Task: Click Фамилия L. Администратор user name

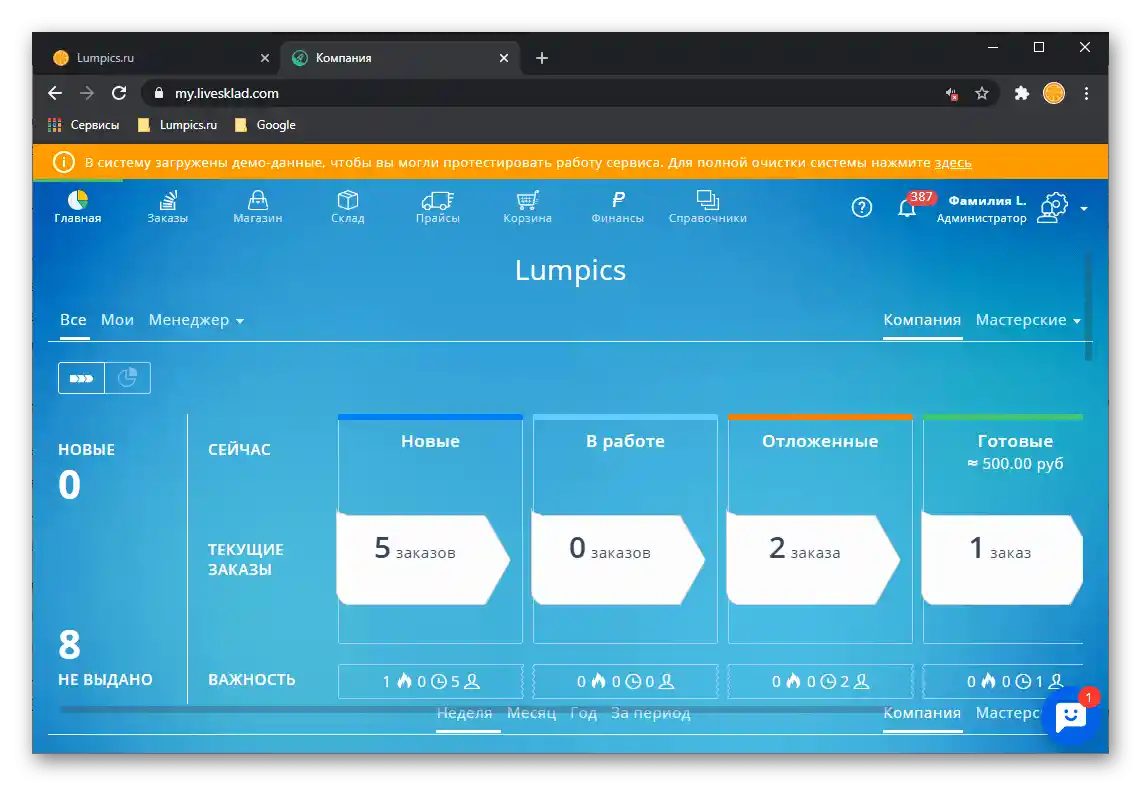Action: coord(982,209)
